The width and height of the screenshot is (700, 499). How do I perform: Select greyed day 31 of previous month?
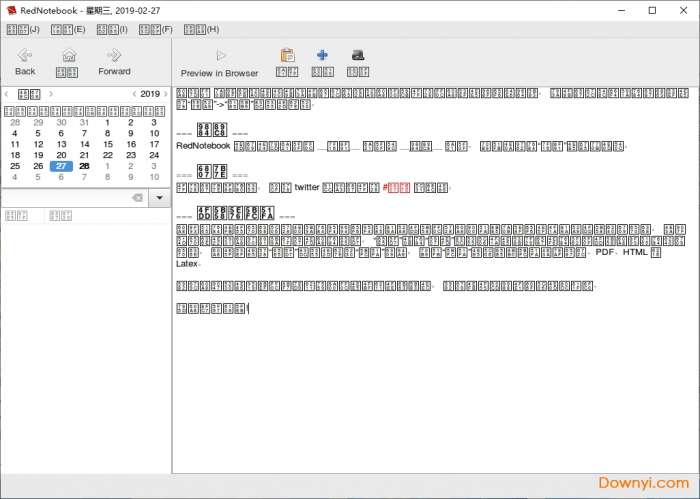click(84, 122)
